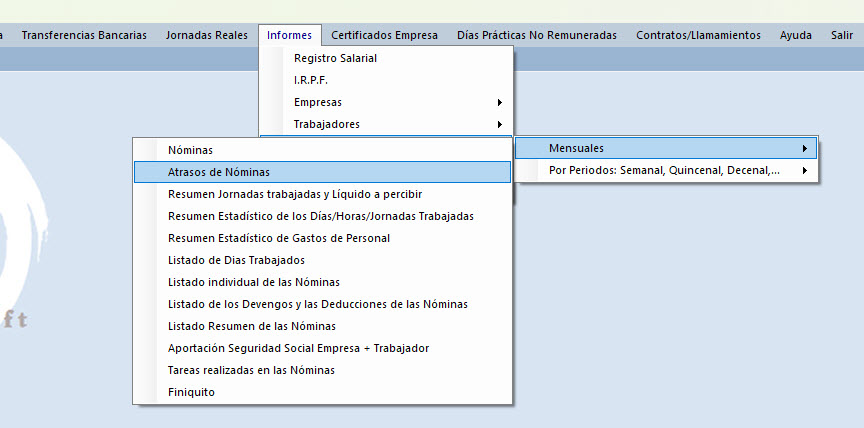Screen dimensions: 864x428
Task: Click the Finiquito menu entry
Action: coord(191,392)
